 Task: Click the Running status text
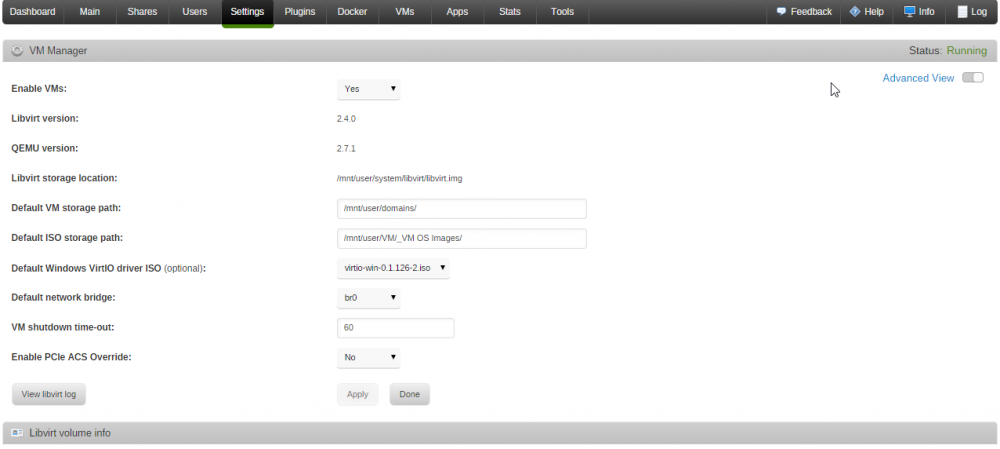tap(967, 50)
